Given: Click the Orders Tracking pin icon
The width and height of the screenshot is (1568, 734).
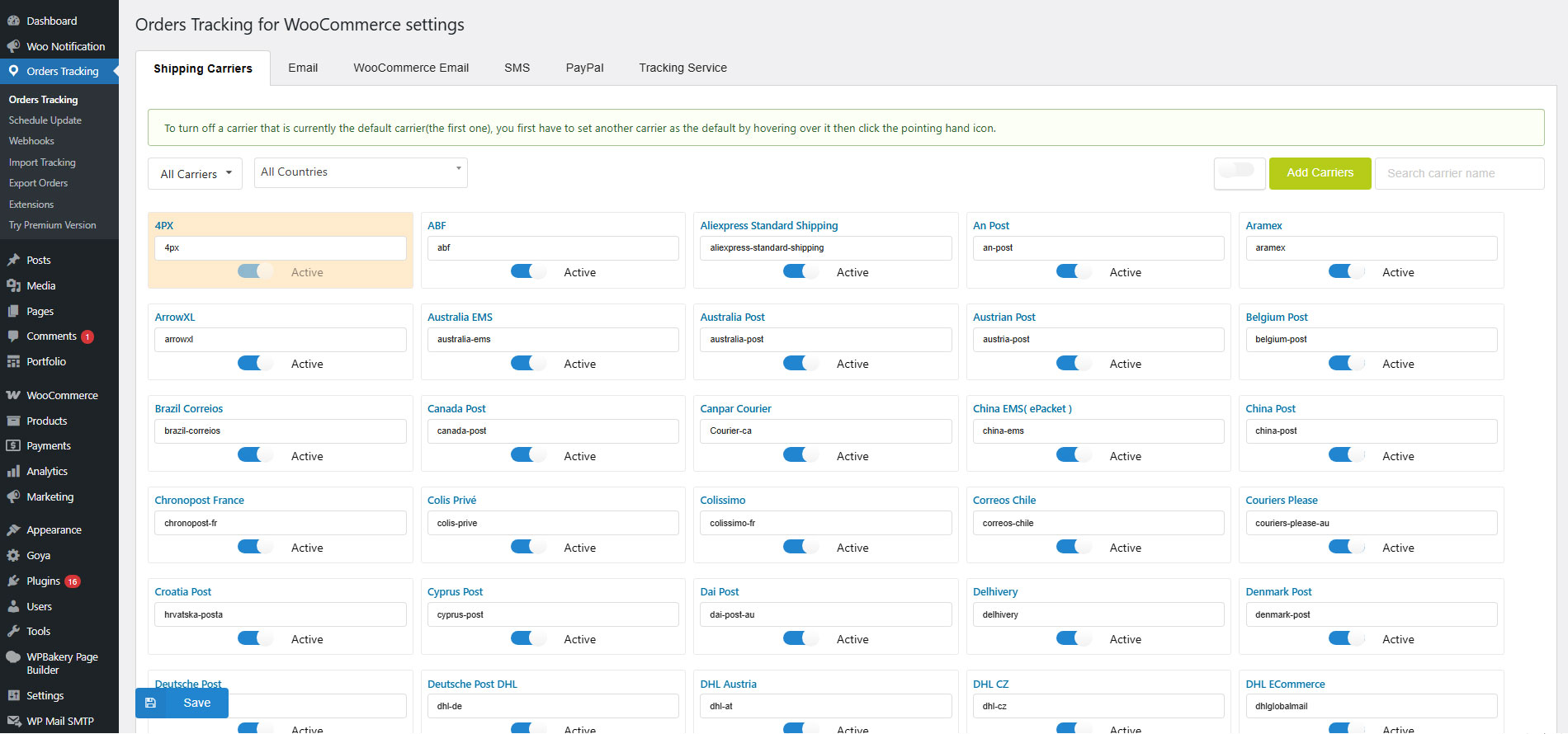Looking at the screenshot, I should (13, 71).
